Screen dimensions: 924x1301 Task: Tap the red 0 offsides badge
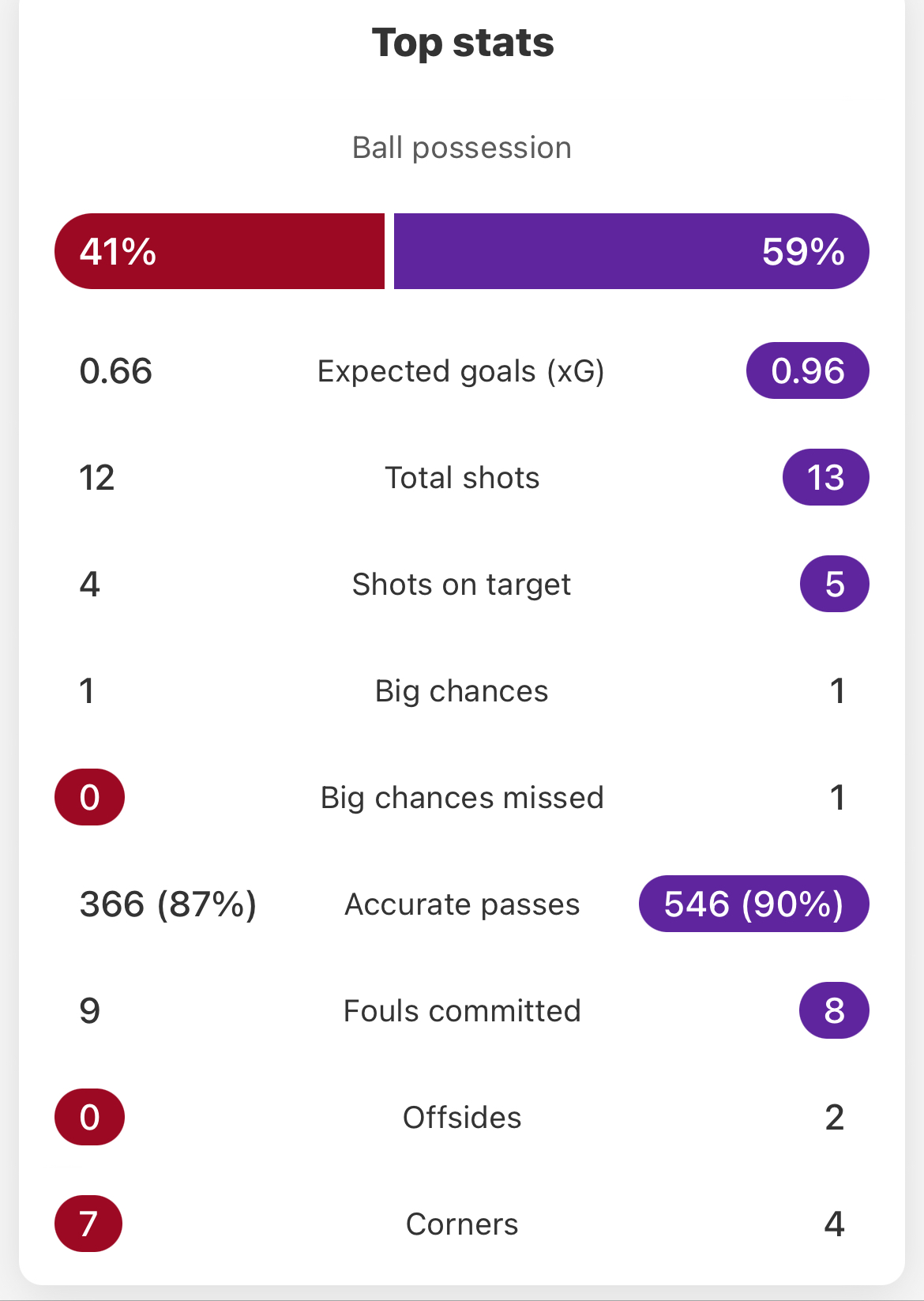click(89, 1117)
